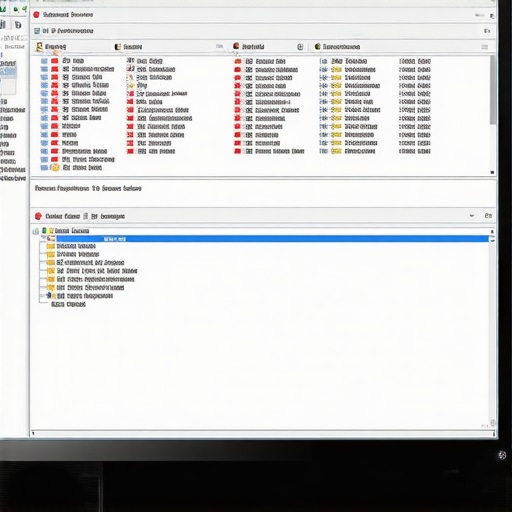Viewport: 512px width, 512px height.
Task: Click the small boxed icon beside the red-brown column header
Action: click(x=300, y=47)
